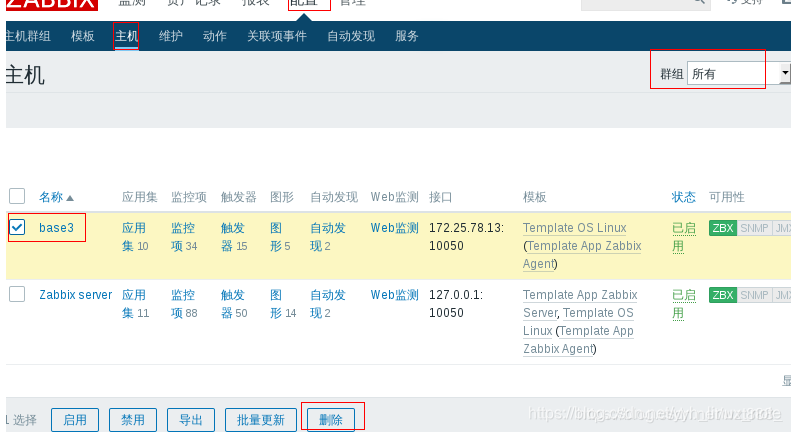Open the 主机 submenu tab
791x432 pixels.
click(x=126, y=36)
